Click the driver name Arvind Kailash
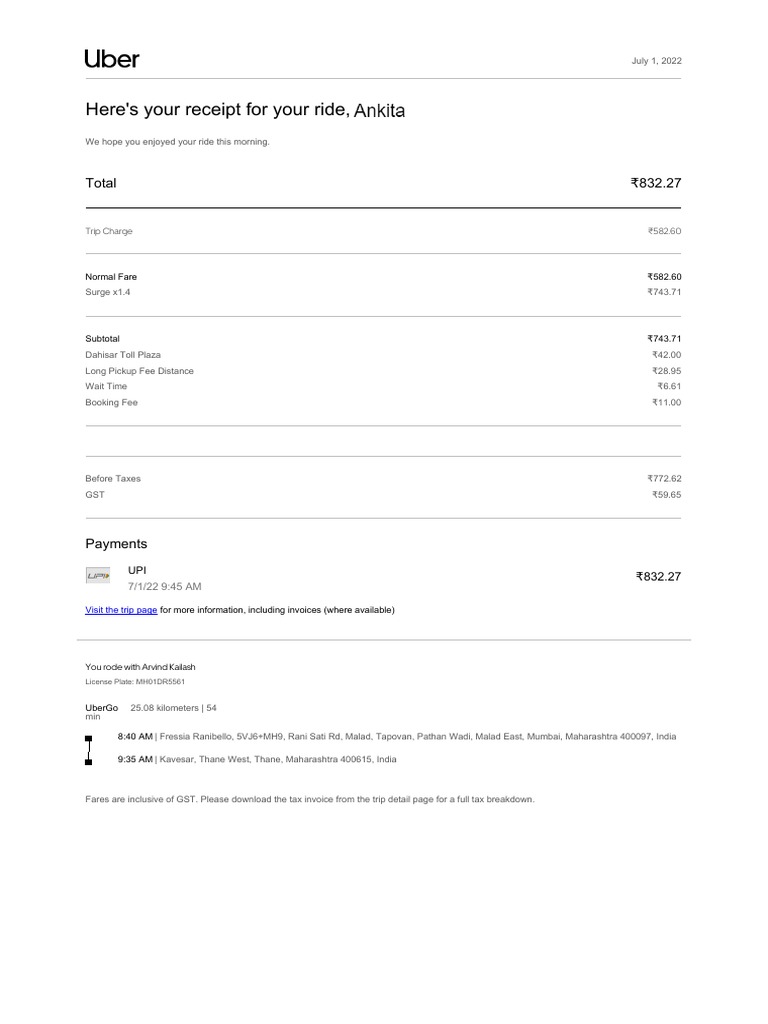 coord(161,666)
